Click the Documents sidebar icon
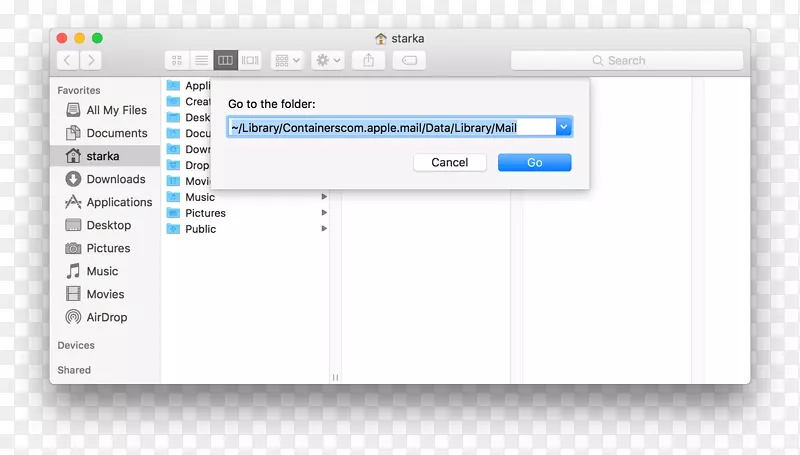 (x=73, y=133)
